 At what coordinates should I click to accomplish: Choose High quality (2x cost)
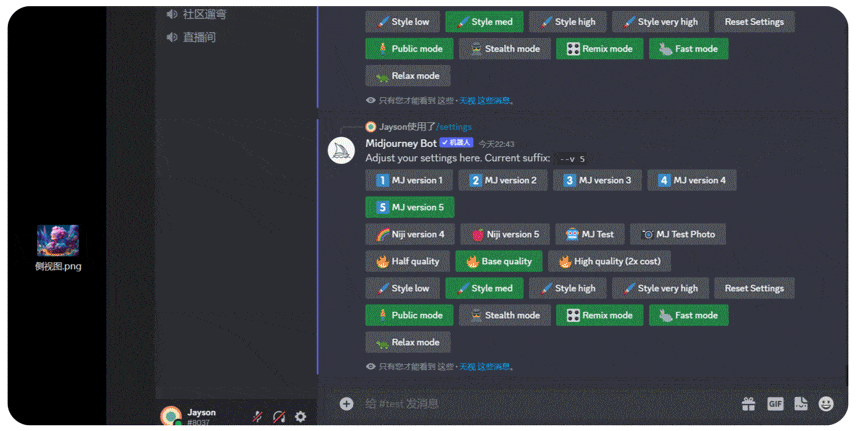tap(609, 262)
